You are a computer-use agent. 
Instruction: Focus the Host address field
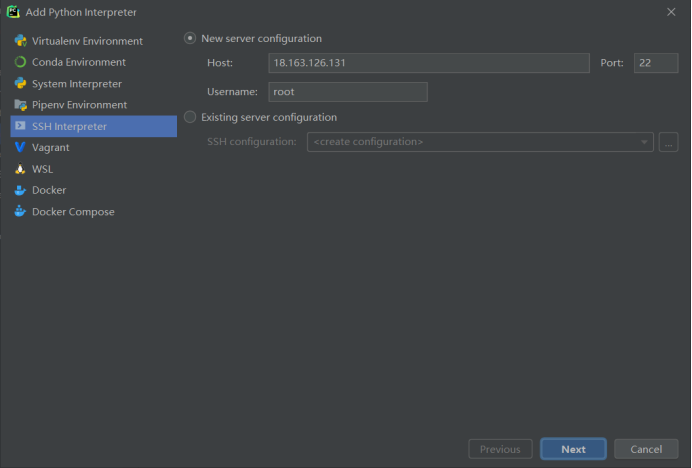429,63
